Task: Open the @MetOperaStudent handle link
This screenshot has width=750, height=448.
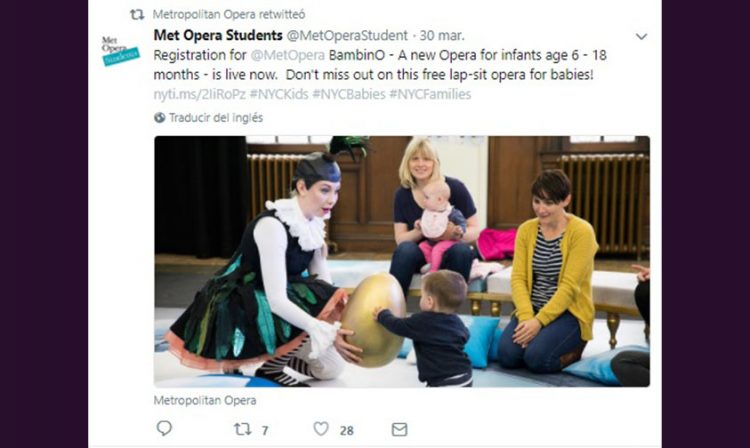Action: pos(347,36)
